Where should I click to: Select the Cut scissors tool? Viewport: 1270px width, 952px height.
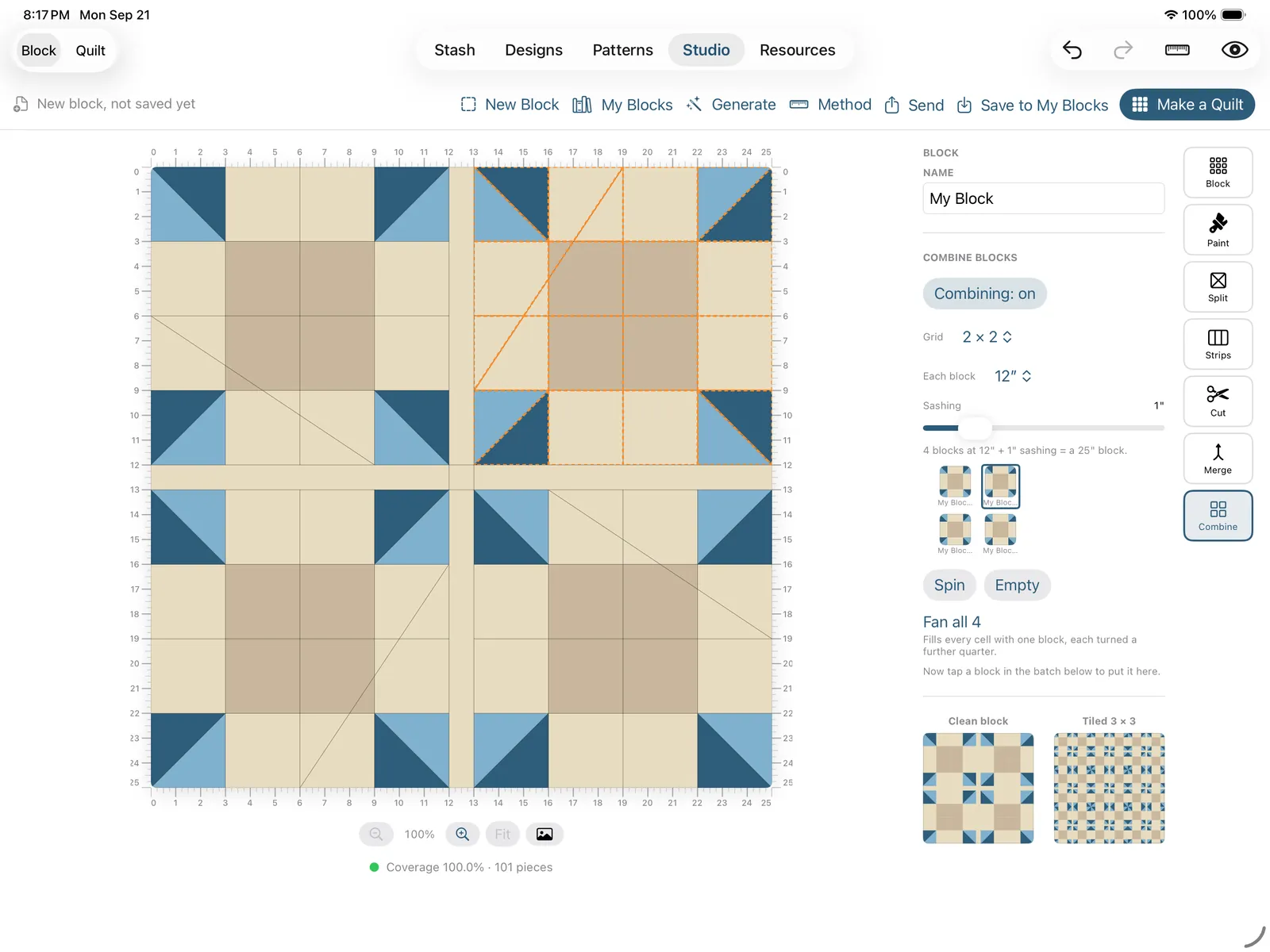pos(1218,401)
